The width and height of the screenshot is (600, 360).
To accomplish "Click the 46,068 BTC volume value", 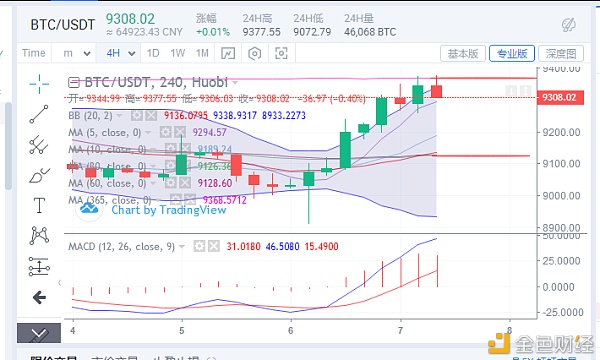I will pos(370,32).
